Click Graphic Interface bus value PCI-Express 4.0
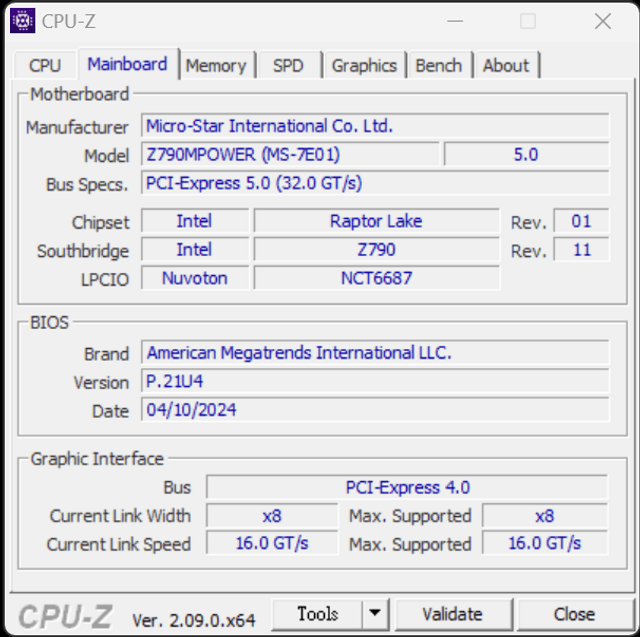The height and width of the screenshot is (637, 640). pyautogui.click(x=407, y=487)
